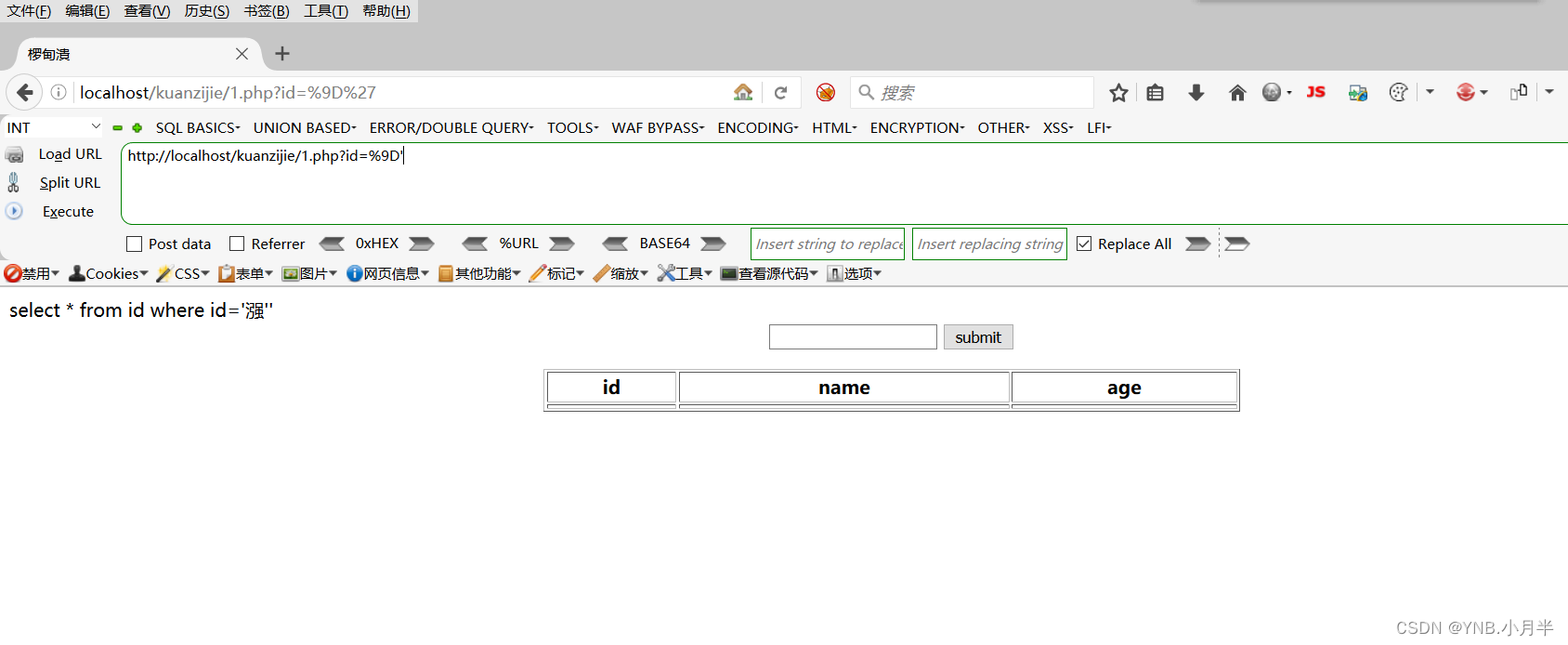Image resolution: width=1568 pixels, height=645 pixels.
Task: Click the palette-shaped toolbar icon
Action: click(1398, 92)
